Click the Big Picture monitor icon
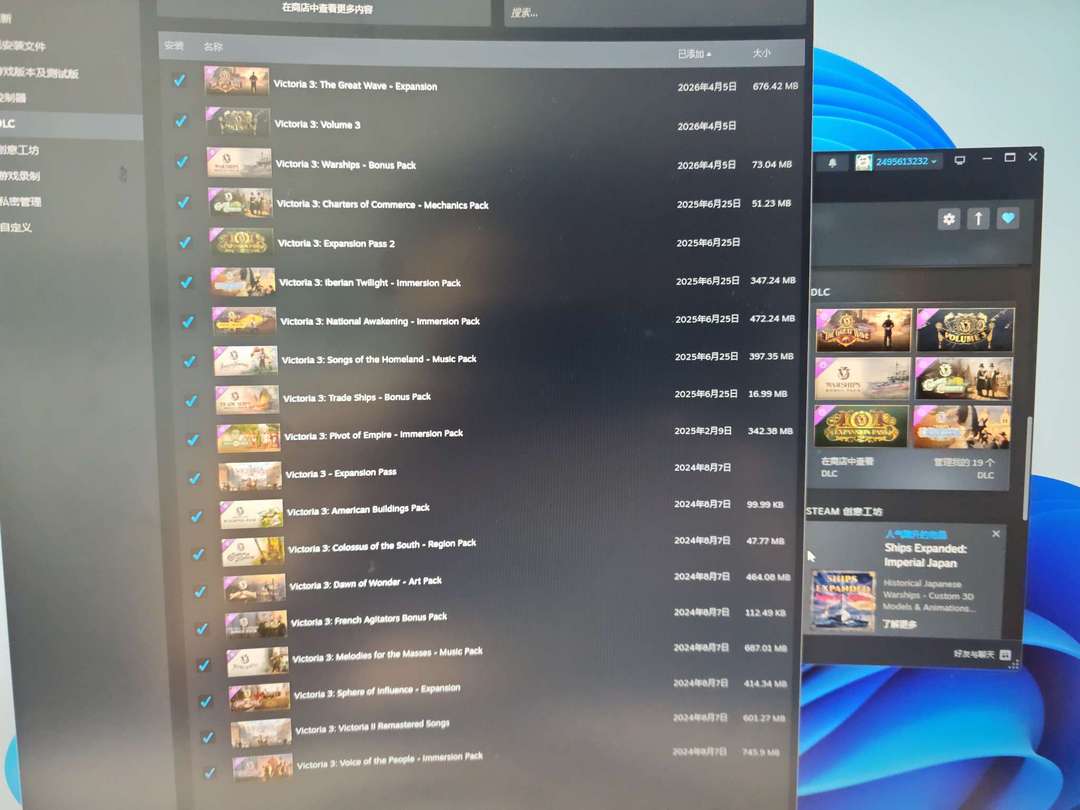Image resolution: width=1080 pixels, height=810 pixels. coord(959,160)
